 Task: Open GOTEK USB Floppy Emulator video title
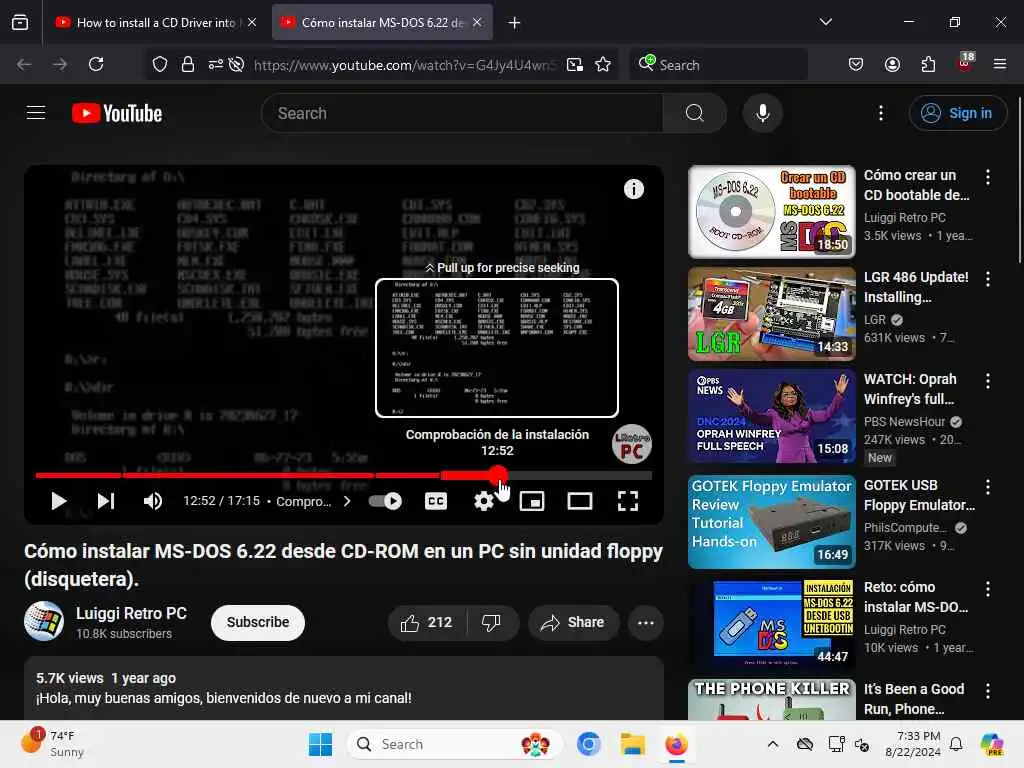(919, 495)
